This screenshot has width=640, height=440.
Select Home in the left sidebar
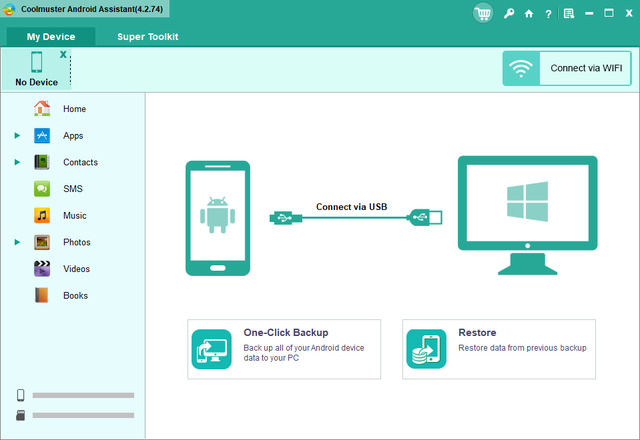pos(73,108)
